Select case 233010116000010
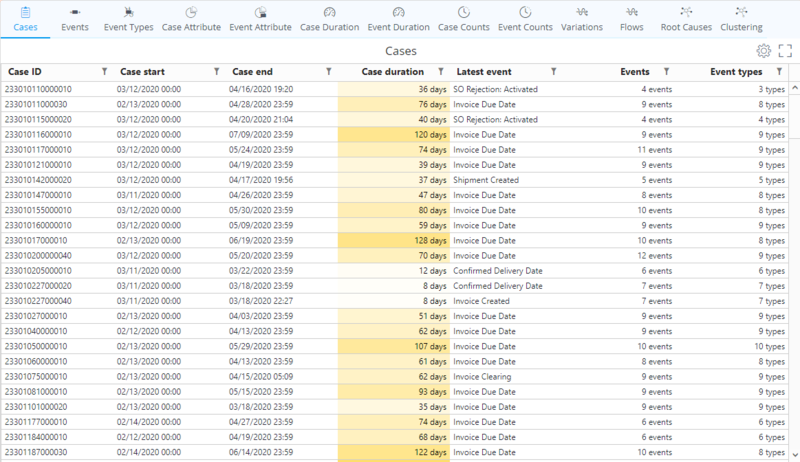Image resolution: width=800 pixels, height=462 pixels. [38, 135]
